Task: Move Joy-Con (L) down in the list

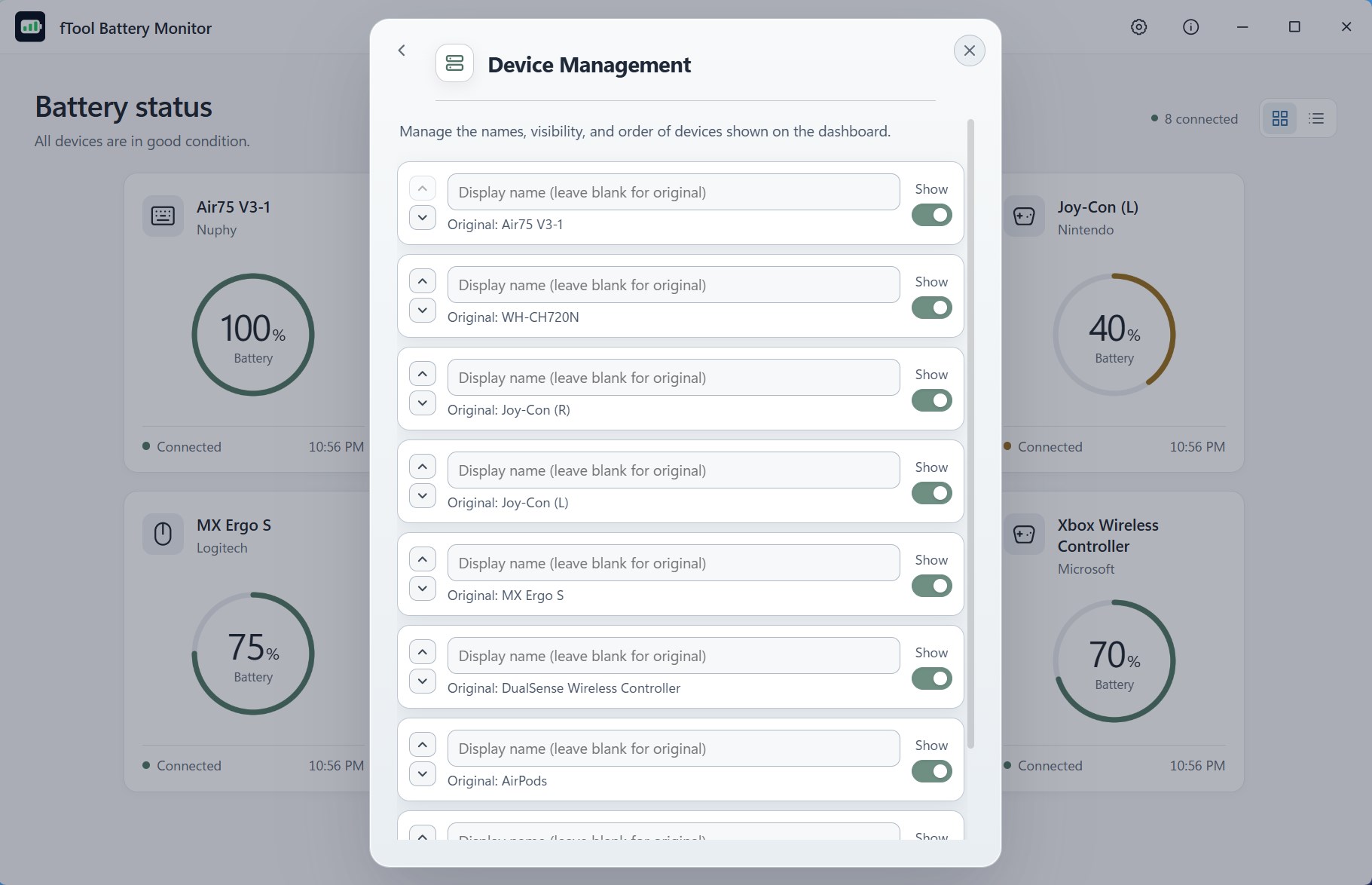Action: 423,496
